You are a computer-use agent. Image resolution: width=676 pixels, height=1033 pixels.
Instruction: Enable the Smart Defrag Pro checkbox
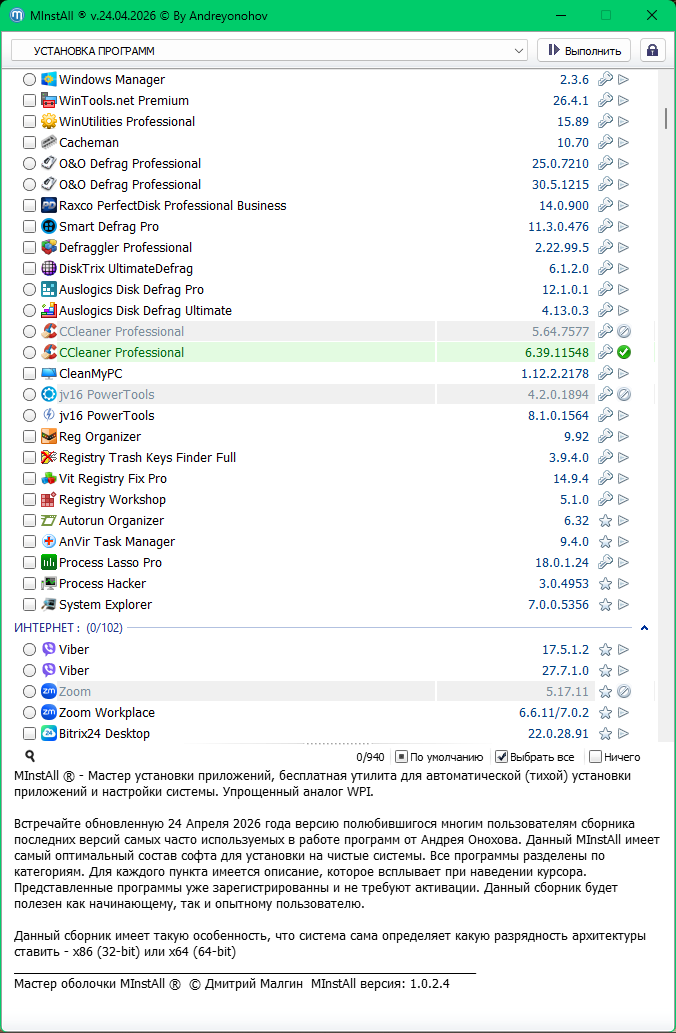pos(30,227)
